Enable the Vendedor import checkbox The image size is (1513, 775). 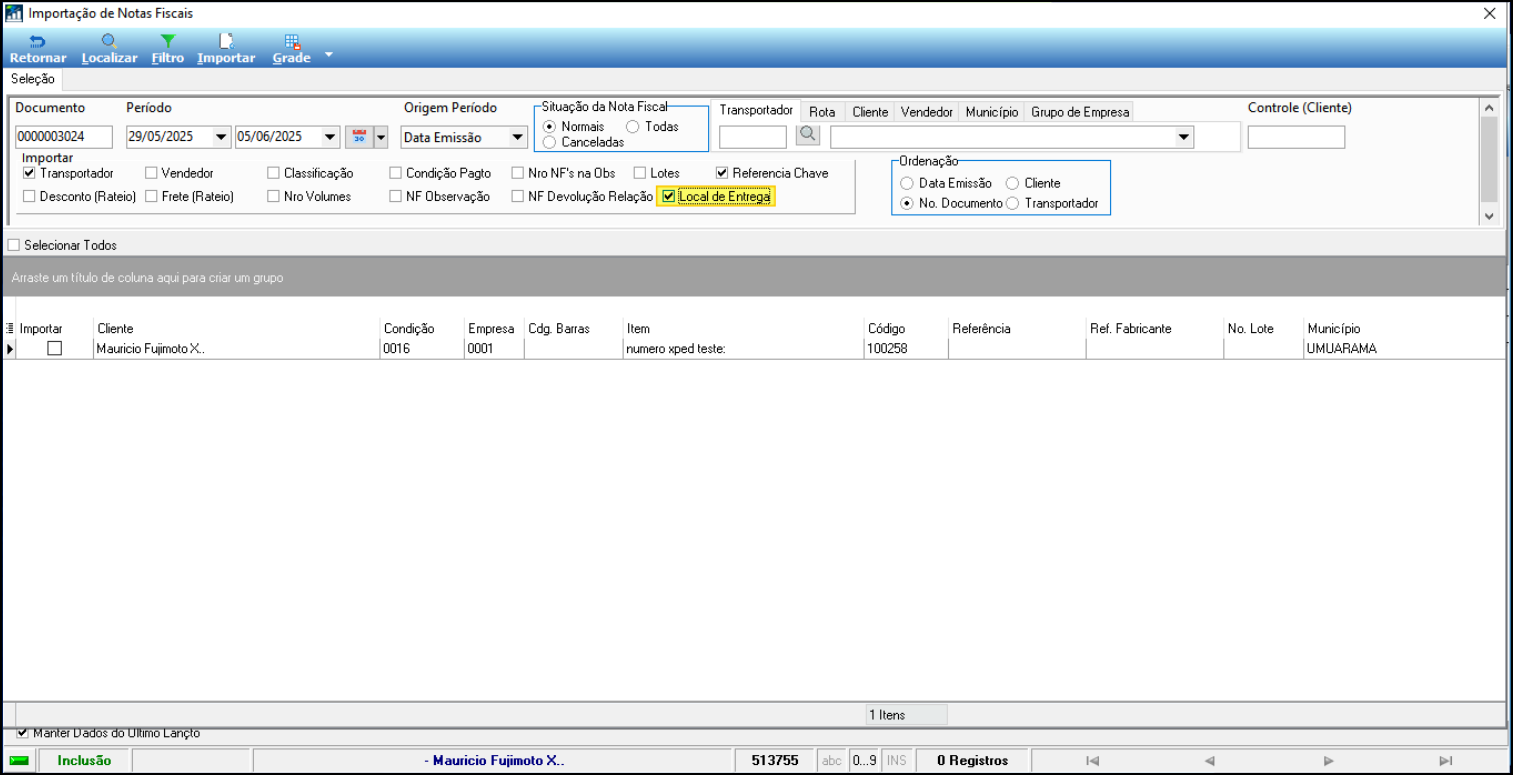click(152, 174)
